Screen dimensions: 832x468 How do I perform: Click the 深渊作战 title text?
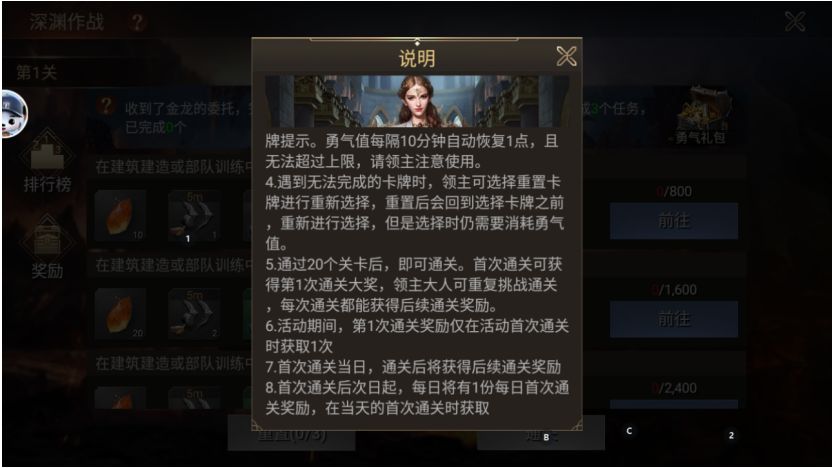(66, 22)
